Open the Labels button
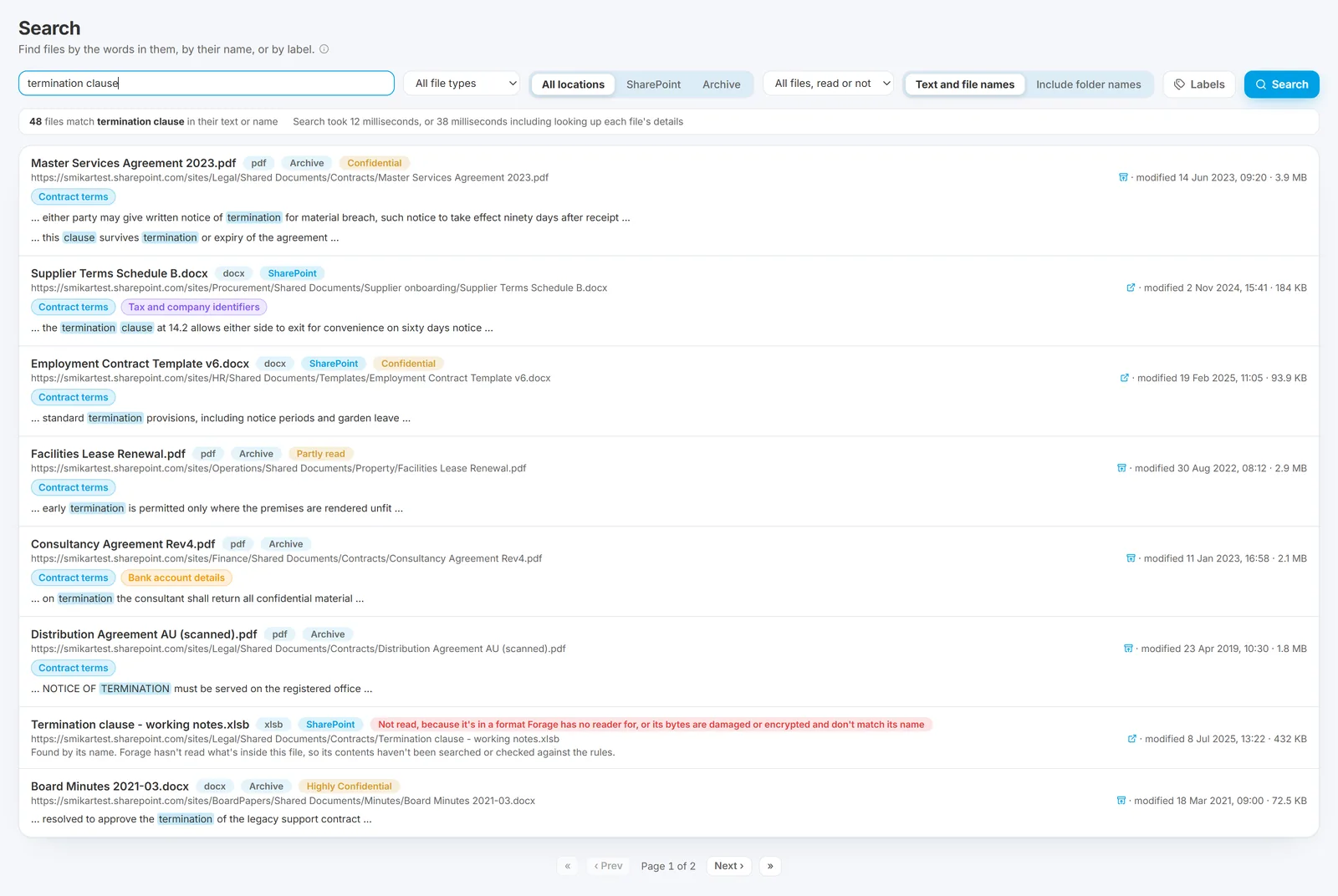The height and width of the screenshot is (896, 1338). (x=1199, y=84)
